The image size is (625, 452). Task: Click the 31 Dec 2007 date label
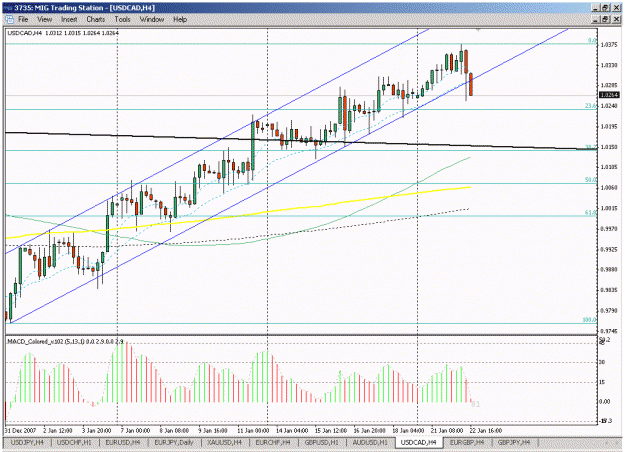click(20, 430)
